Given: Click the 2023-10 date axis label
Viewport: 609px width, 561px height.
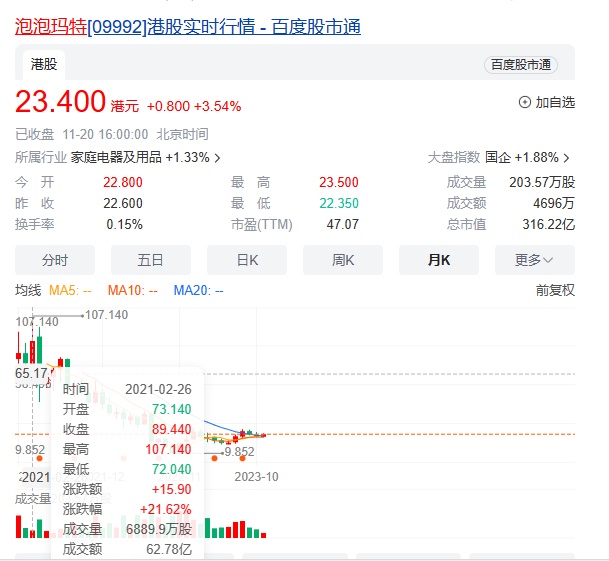Looking at the screenshot, I should tap(256, 477).
